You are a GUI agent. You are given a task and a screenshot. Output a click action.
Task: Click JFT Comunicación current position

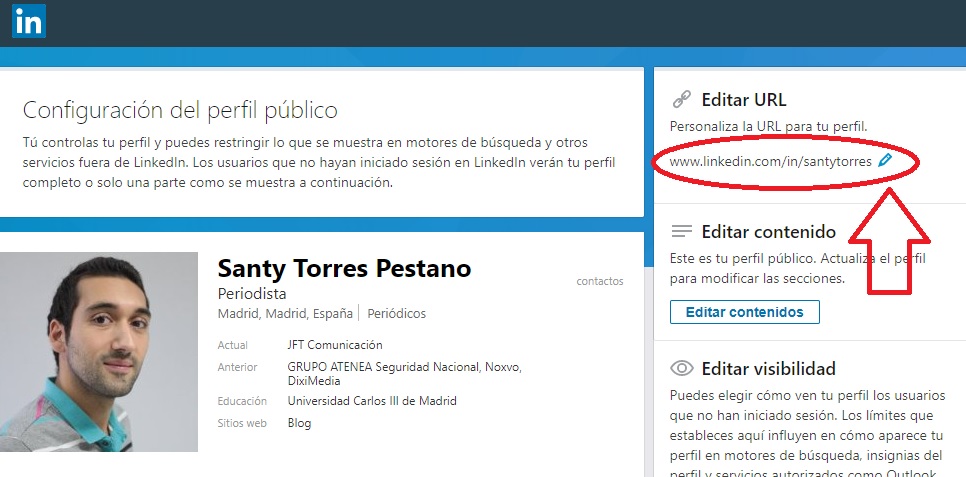tap(334, 345)
